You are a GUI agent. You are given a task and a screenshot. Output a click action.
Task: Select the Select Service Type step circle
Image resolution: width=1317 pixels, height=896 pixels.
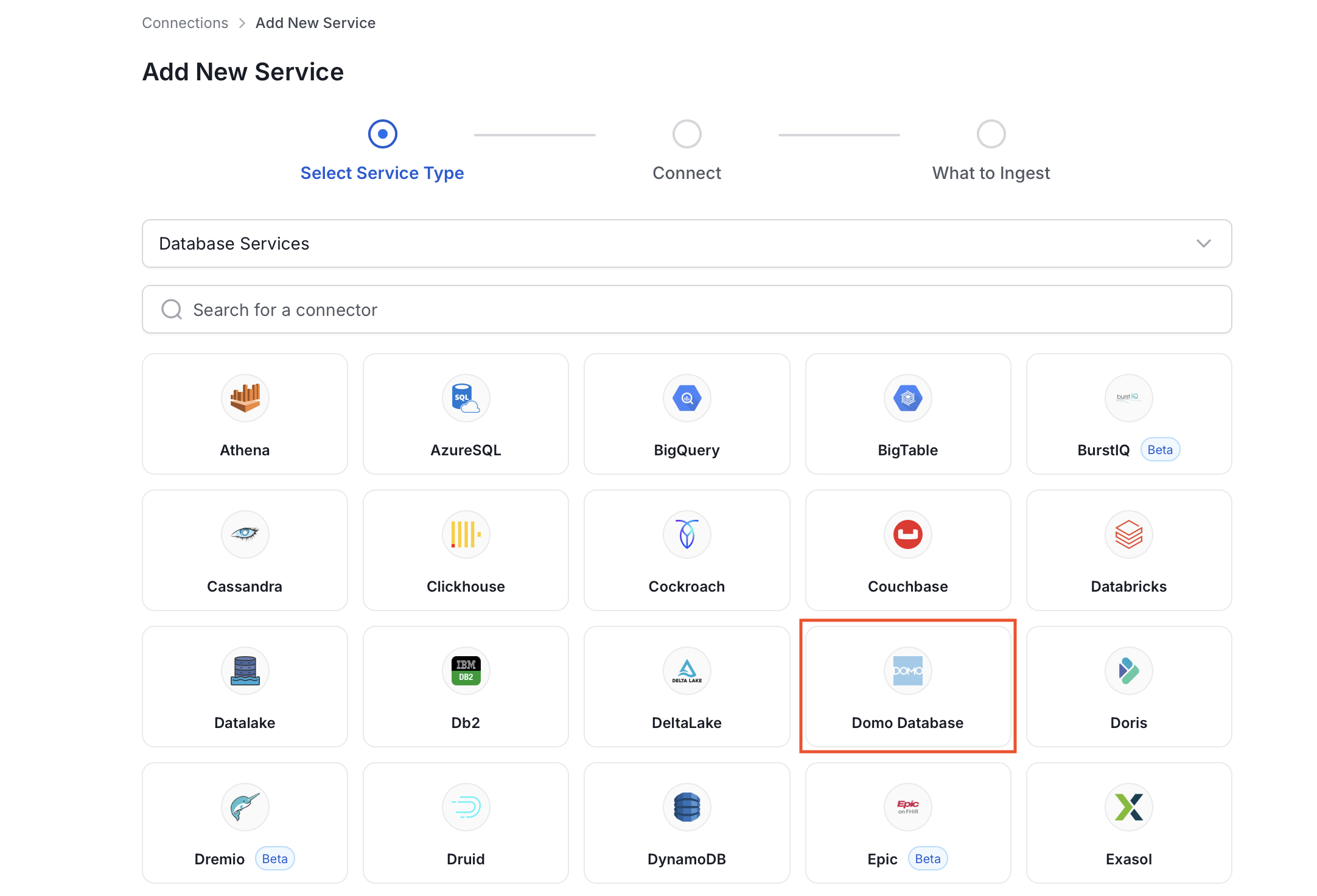pyautogui.click(x=382, y=134)
